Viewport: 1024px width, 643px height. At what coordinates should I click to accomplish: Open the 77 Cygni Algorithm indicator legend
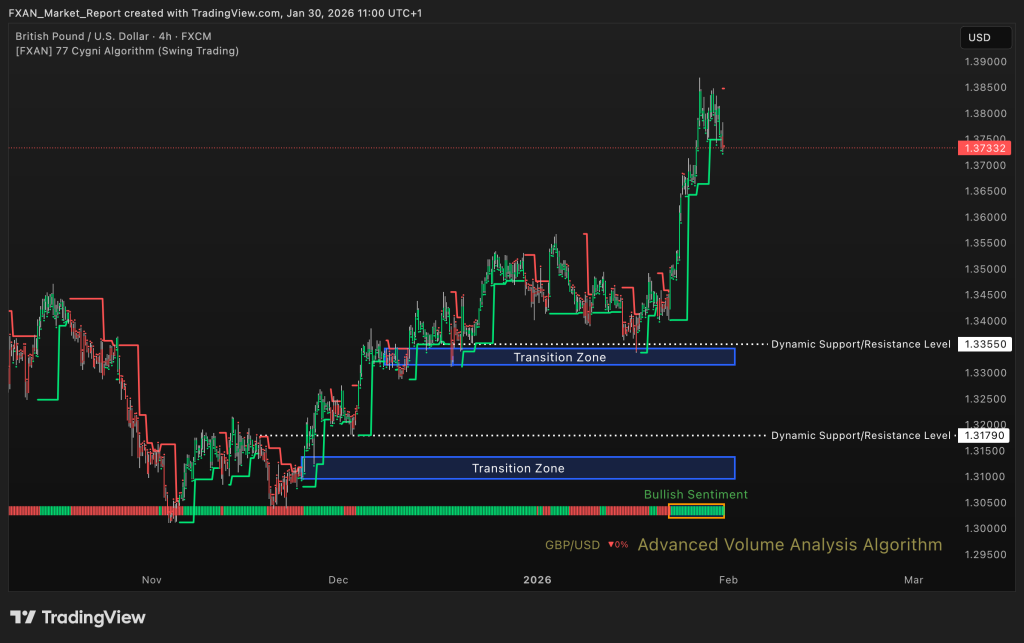127,50
